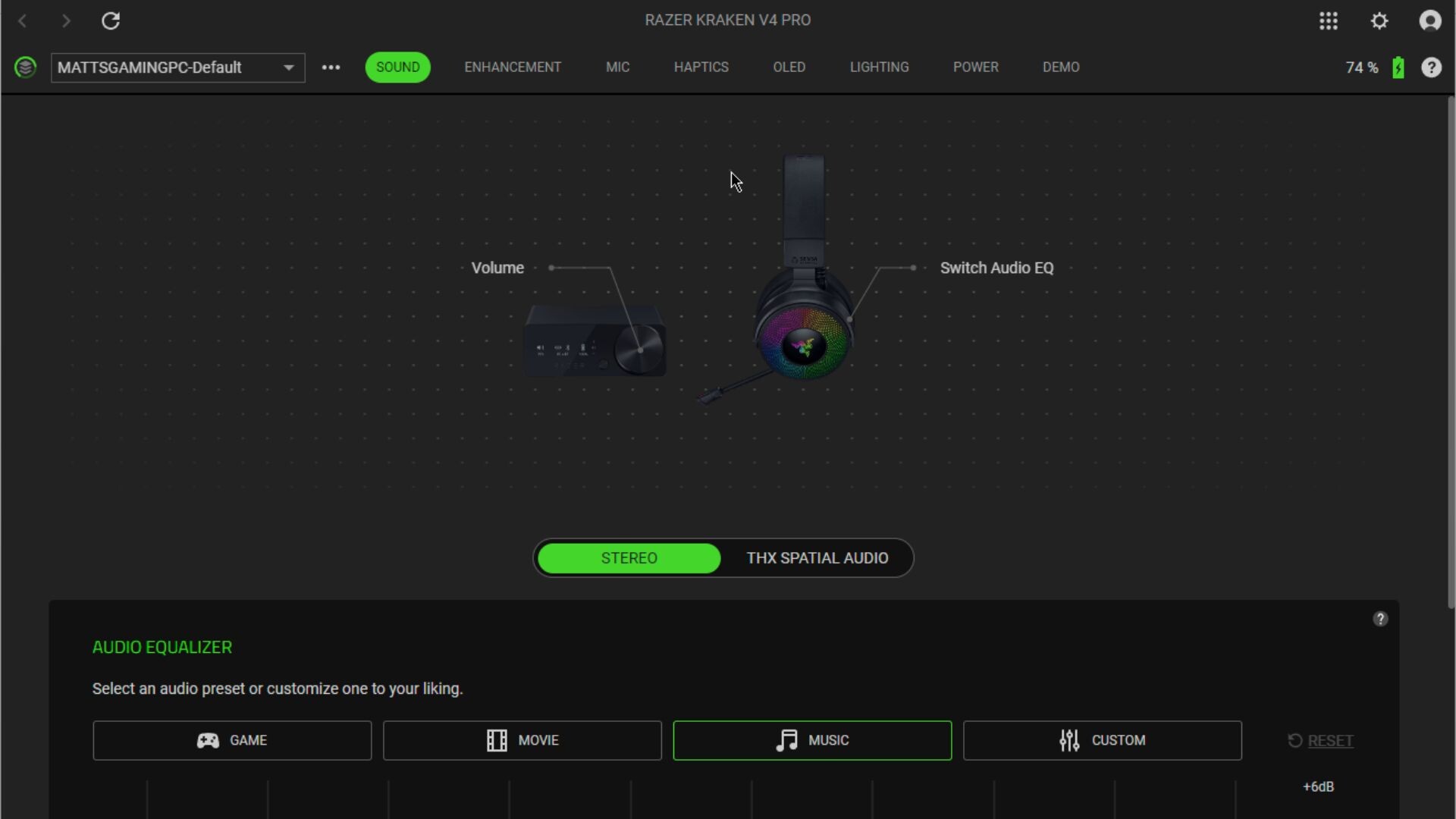1456x819 pixels.
Task: Select the SOUND tab
Action: (397, 67)
